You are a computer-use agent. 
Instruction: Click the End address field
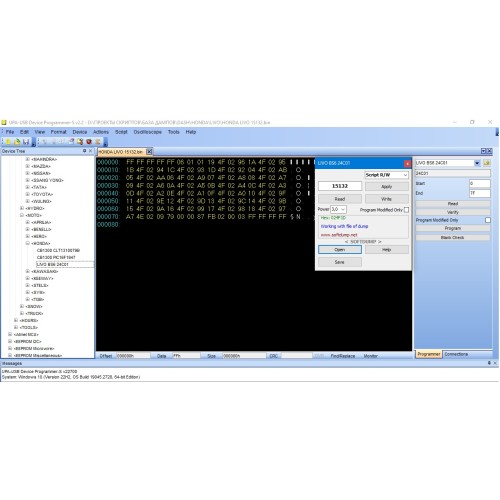click(x=480, y=193)
